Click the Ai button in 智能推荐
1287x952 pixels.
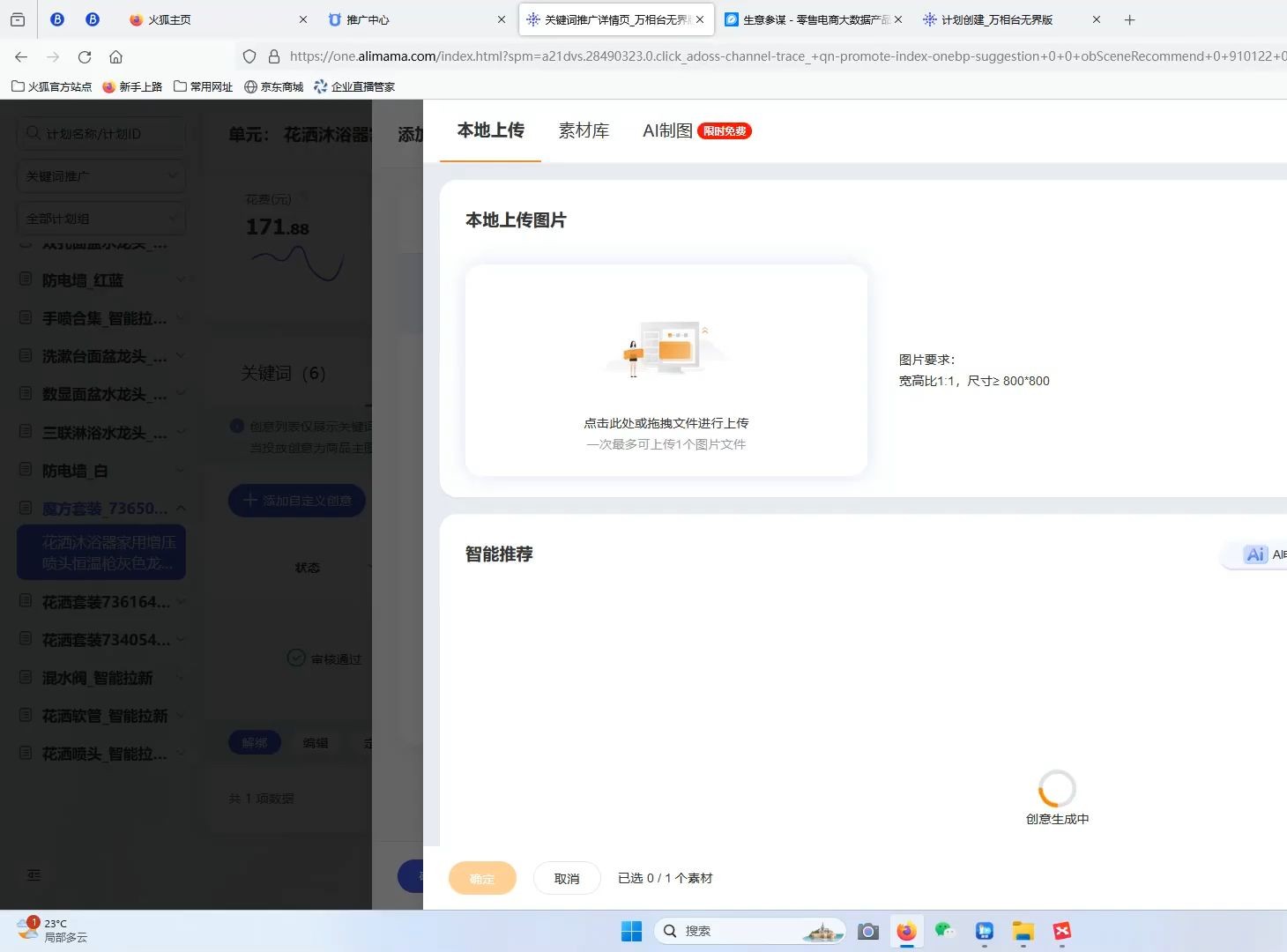click(1256, 554)
